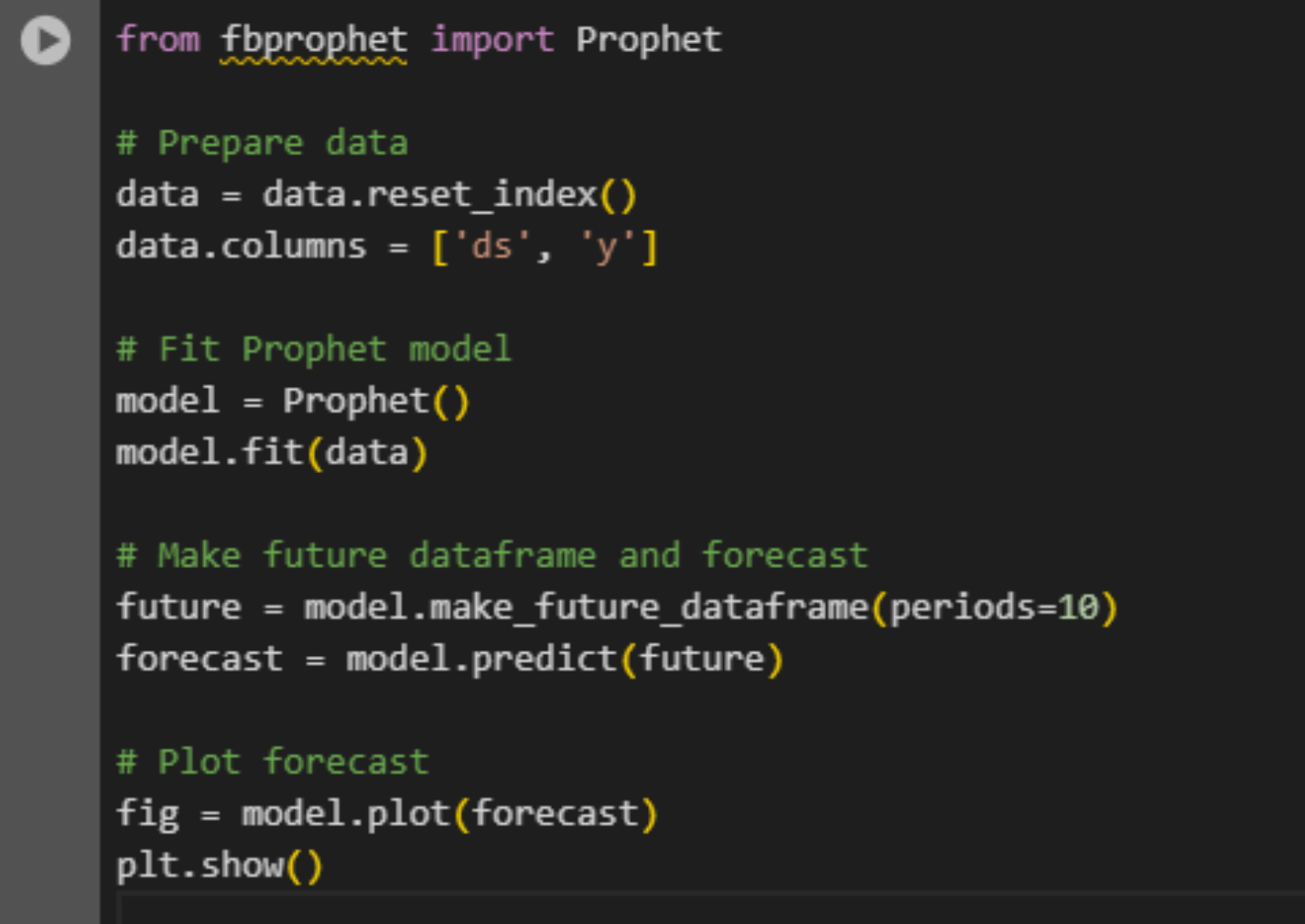Click the 'from' keyword on first line
Viewport: 1305px width, 924px height.
(157, 40)
